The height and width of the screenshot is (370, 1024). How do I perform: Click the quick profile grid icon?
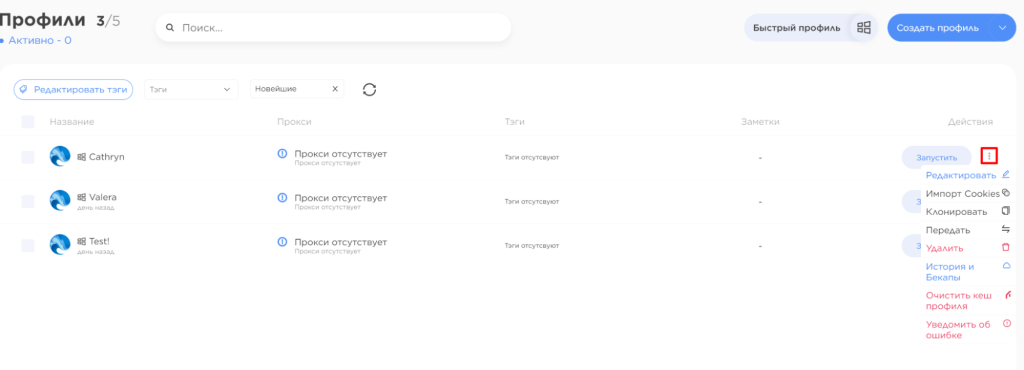(864, 27)
